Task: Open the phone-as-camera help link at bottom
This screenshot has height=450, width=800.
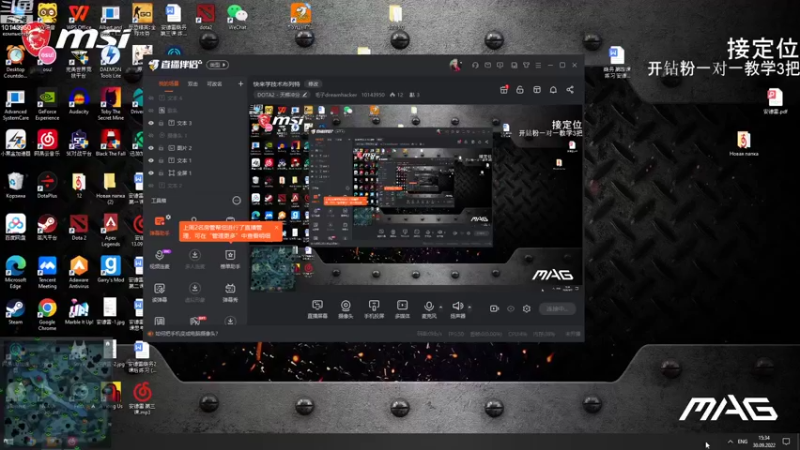Action: tap(186, 334)
